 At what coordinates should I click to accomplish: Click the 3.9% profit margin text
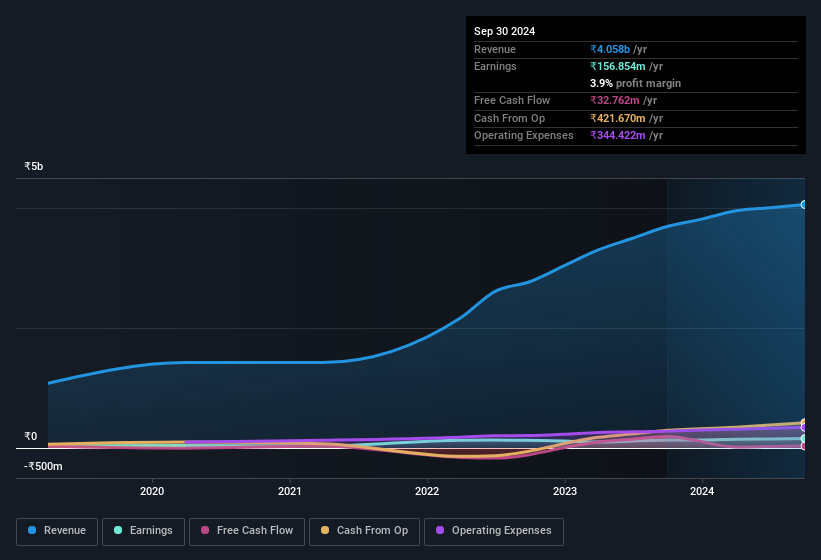pyautogui.click(x=635, y=83)
